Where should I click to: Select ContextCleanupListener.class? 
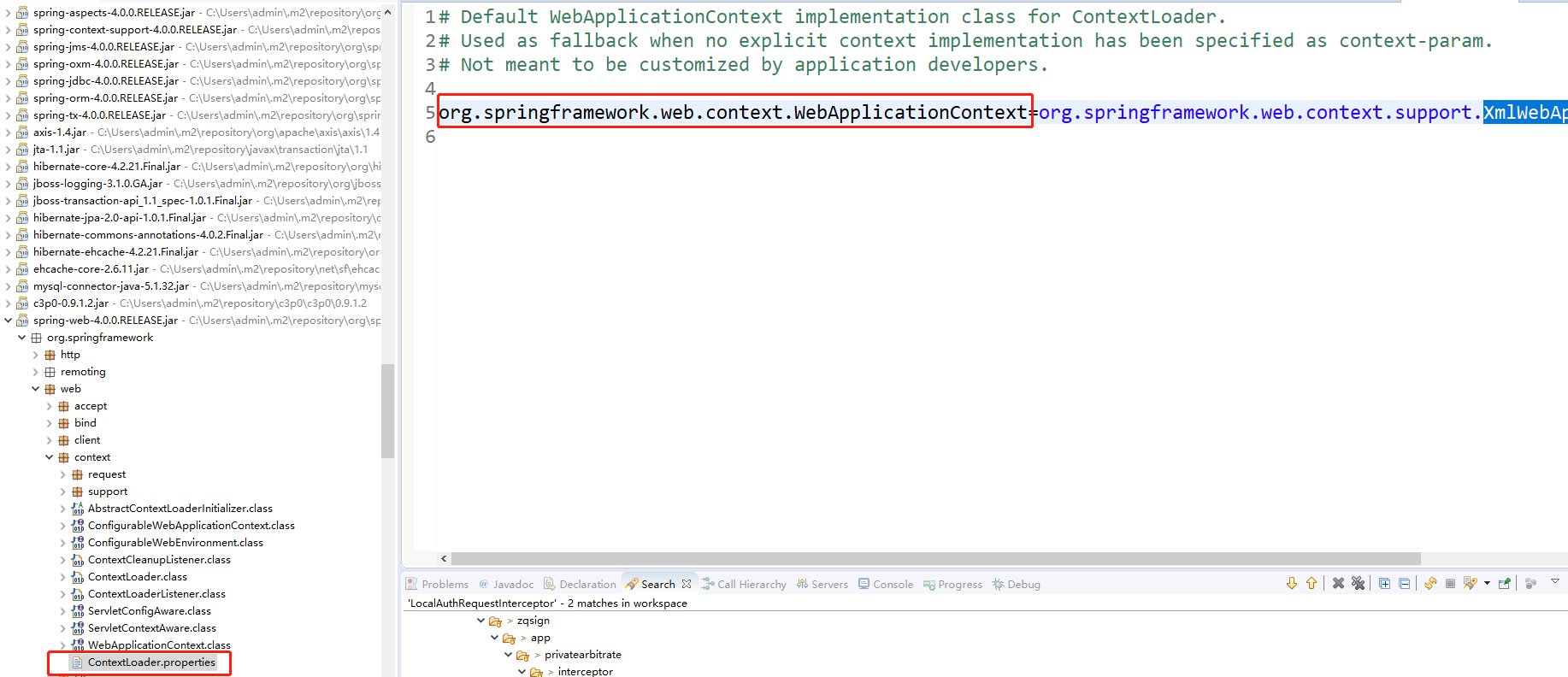(159, 560)
